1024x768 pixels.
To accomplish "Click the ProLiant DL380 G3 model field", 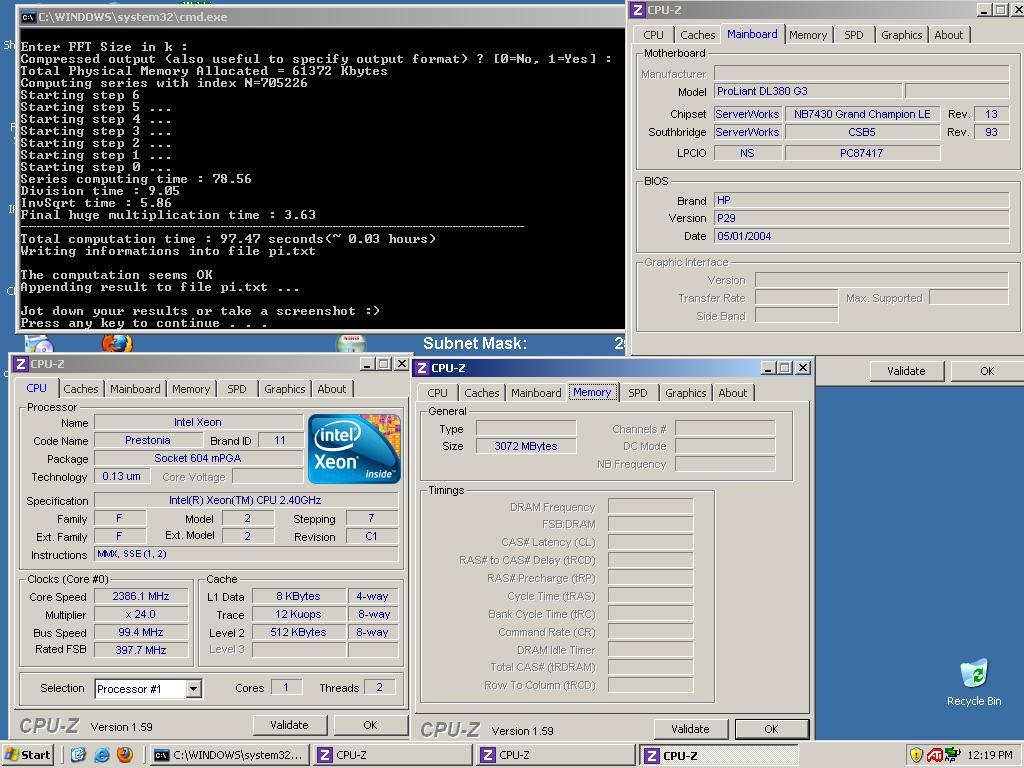I will point(808,91).
